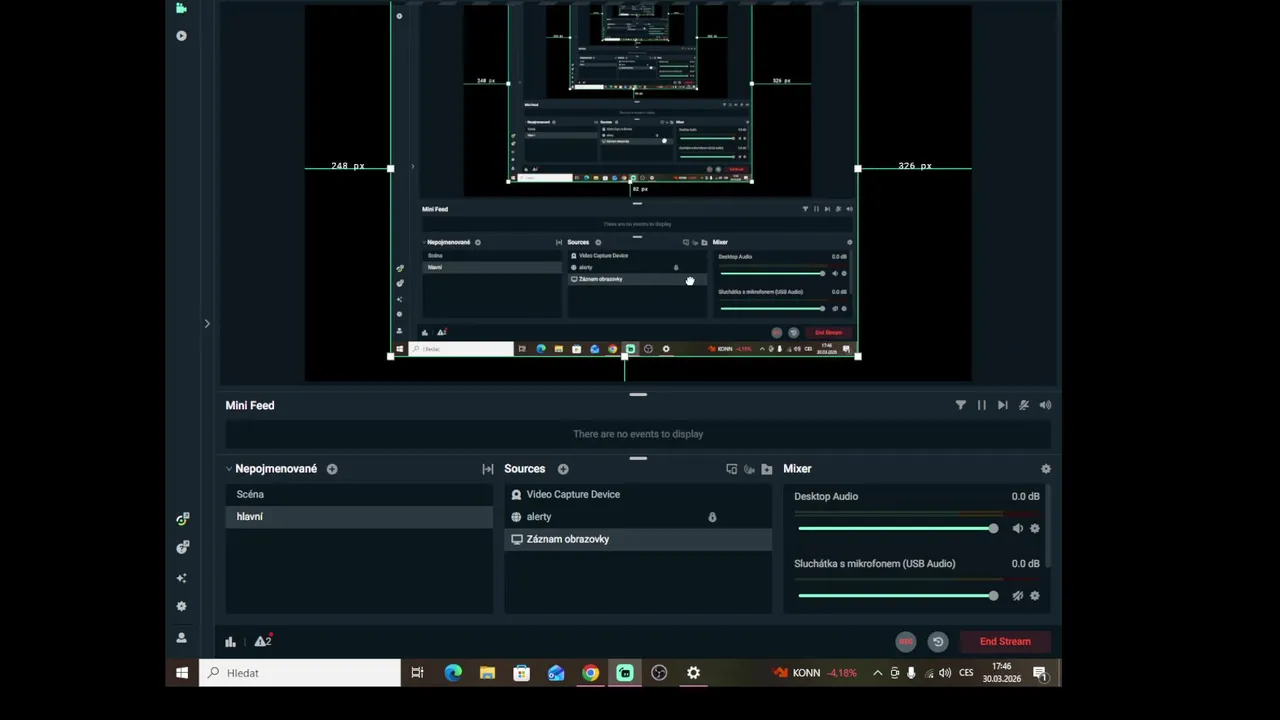Toggle the lock on the alerty source
Viewport: 1280px width, 720px height.
pyautogui.click(x=712, y=517)
